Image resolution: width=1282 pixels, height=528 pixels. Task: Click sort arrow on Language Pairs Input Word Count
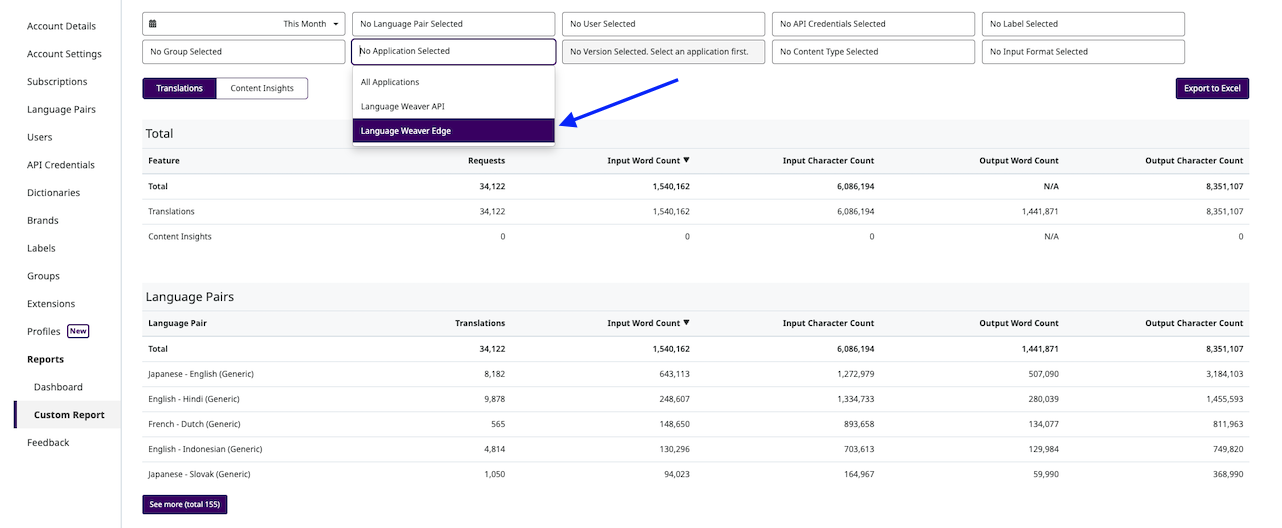tap(686, 324)
